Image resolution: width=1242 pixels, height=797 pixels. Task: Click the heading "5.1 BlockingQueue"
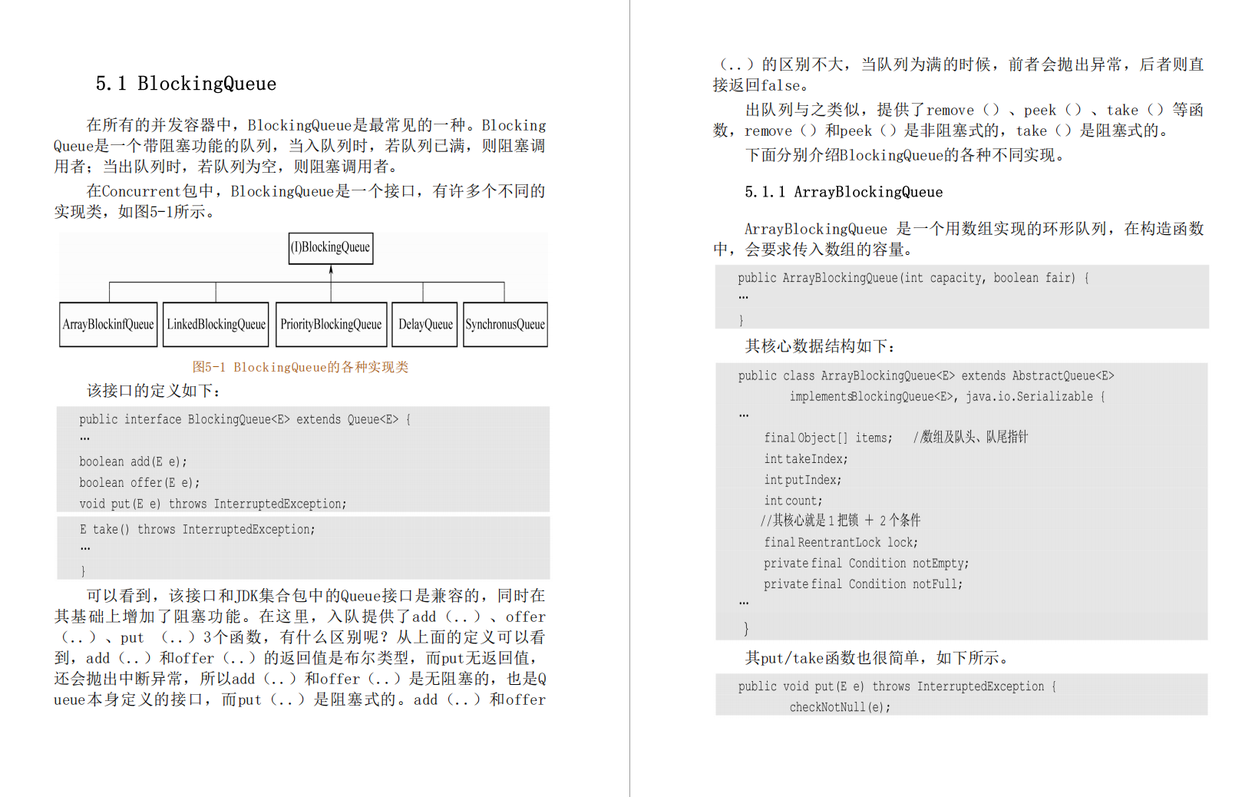tap(186, 83)
